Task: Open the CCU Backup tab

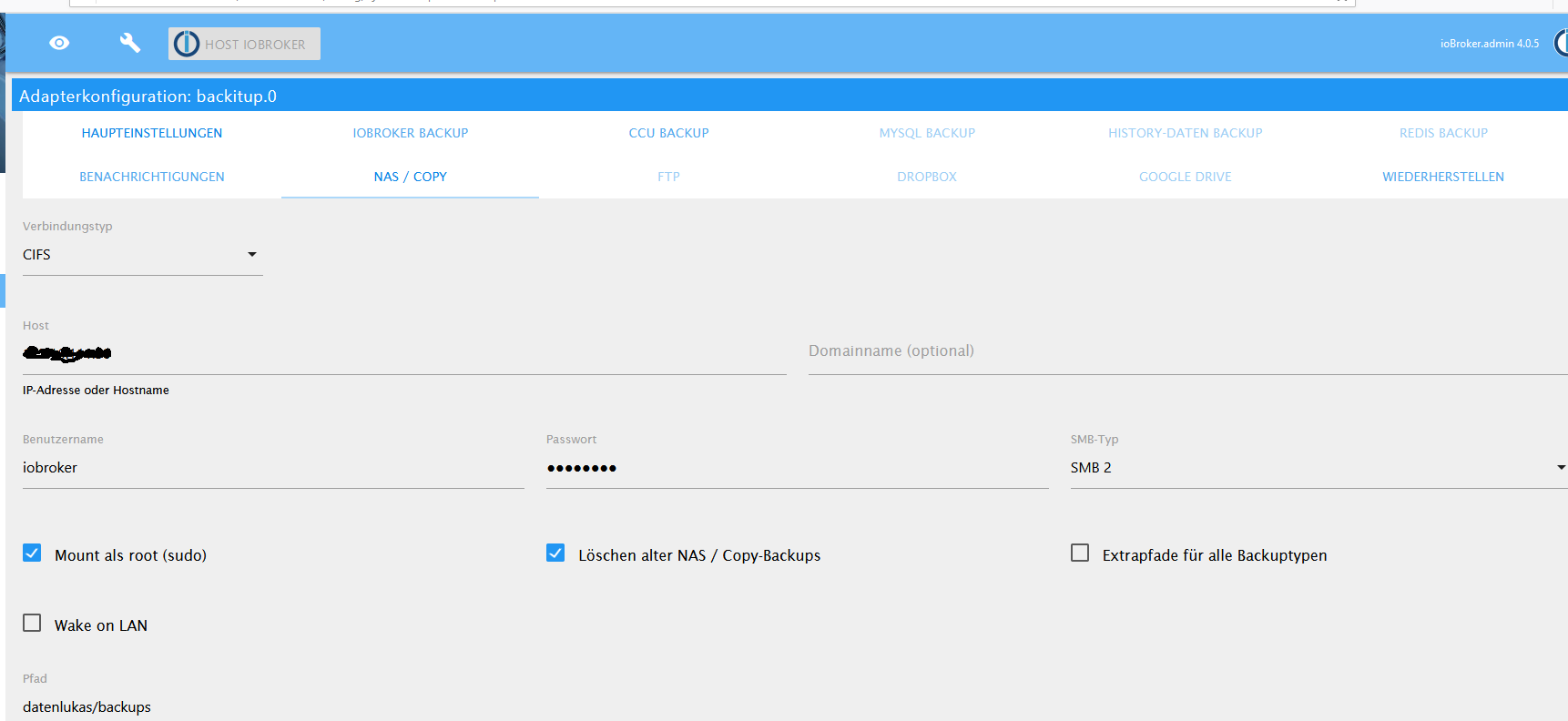Action: (668, 133)
